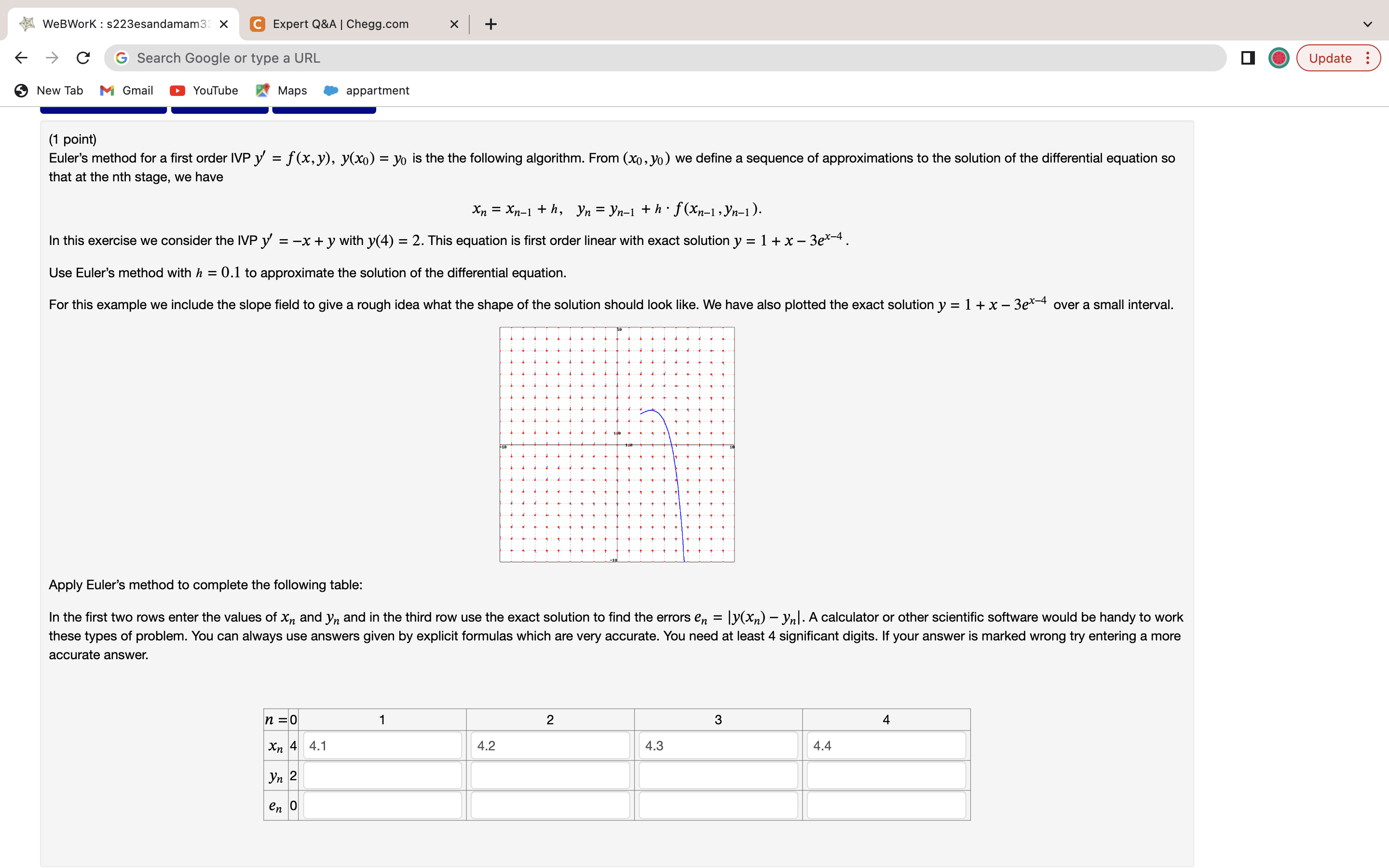Viewport: 1389px width, 868px height.
Task: Click the Update button
Action: point(1331,57)
